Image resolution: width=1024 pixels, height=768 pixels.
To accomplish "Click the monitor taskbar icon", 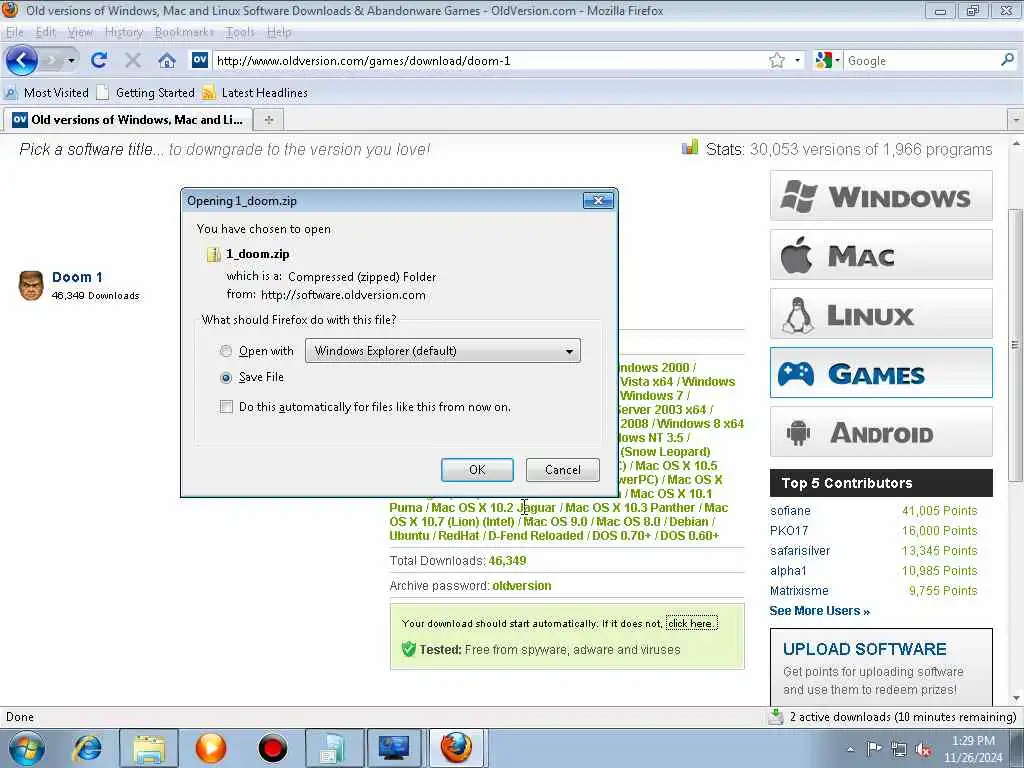I will pyautogui.click(x=395, y=748).
